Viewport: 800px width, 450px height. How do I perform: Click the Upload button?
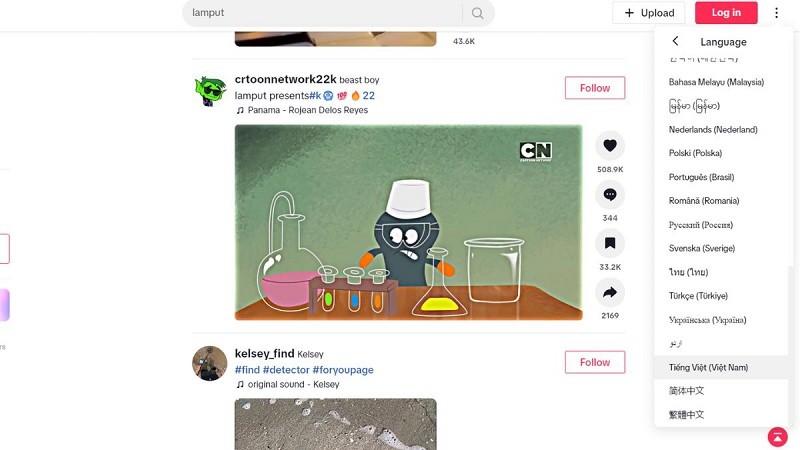tap(649, 13)
